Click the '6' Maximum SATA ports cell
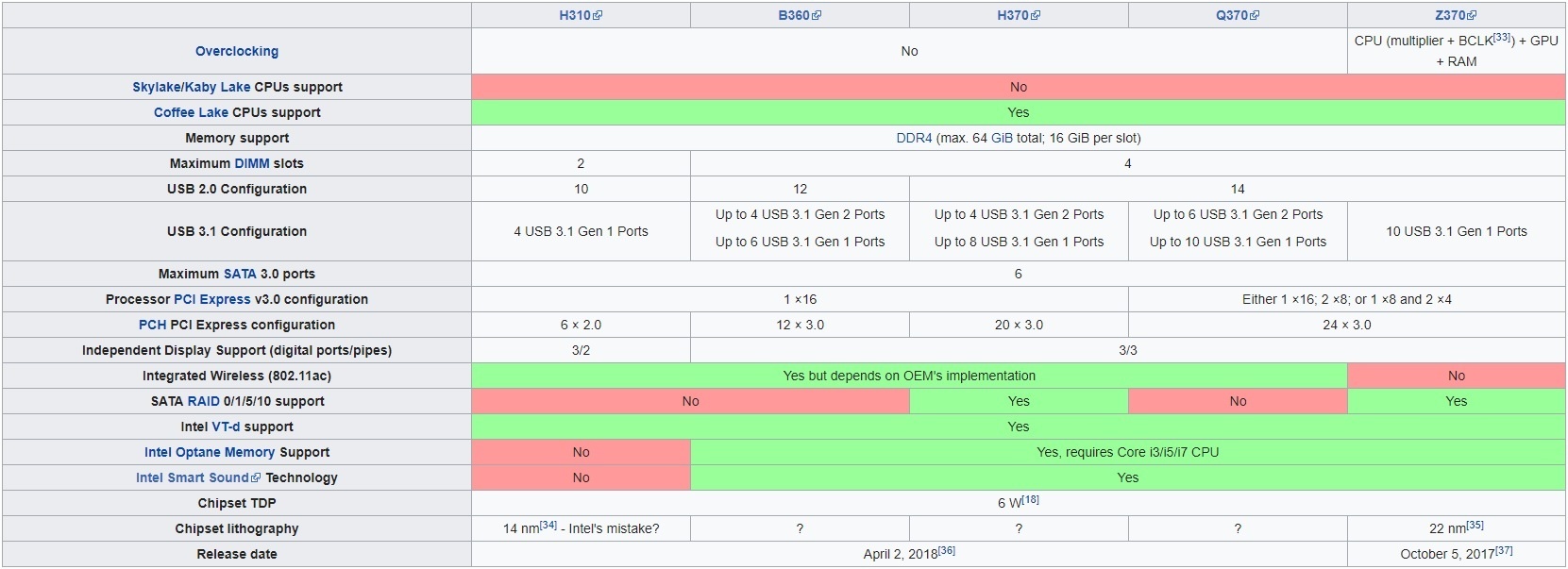The image size is (1568, 569). 1019,274
